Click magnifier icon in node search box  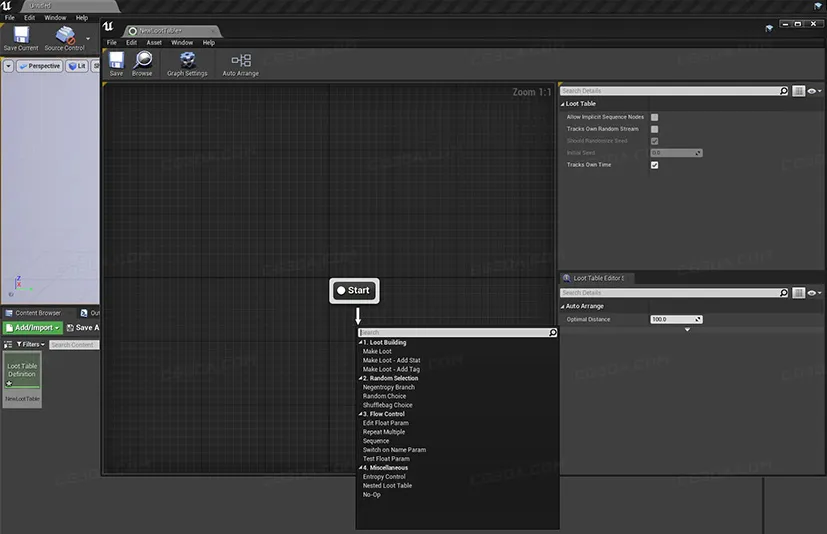(x=552, y=332)
